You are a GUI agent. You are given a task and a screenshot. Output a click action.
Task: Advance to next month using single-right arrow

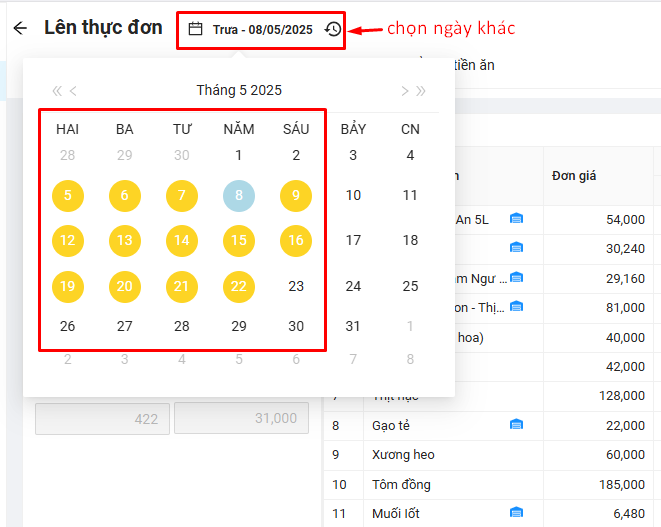[404, 91]
